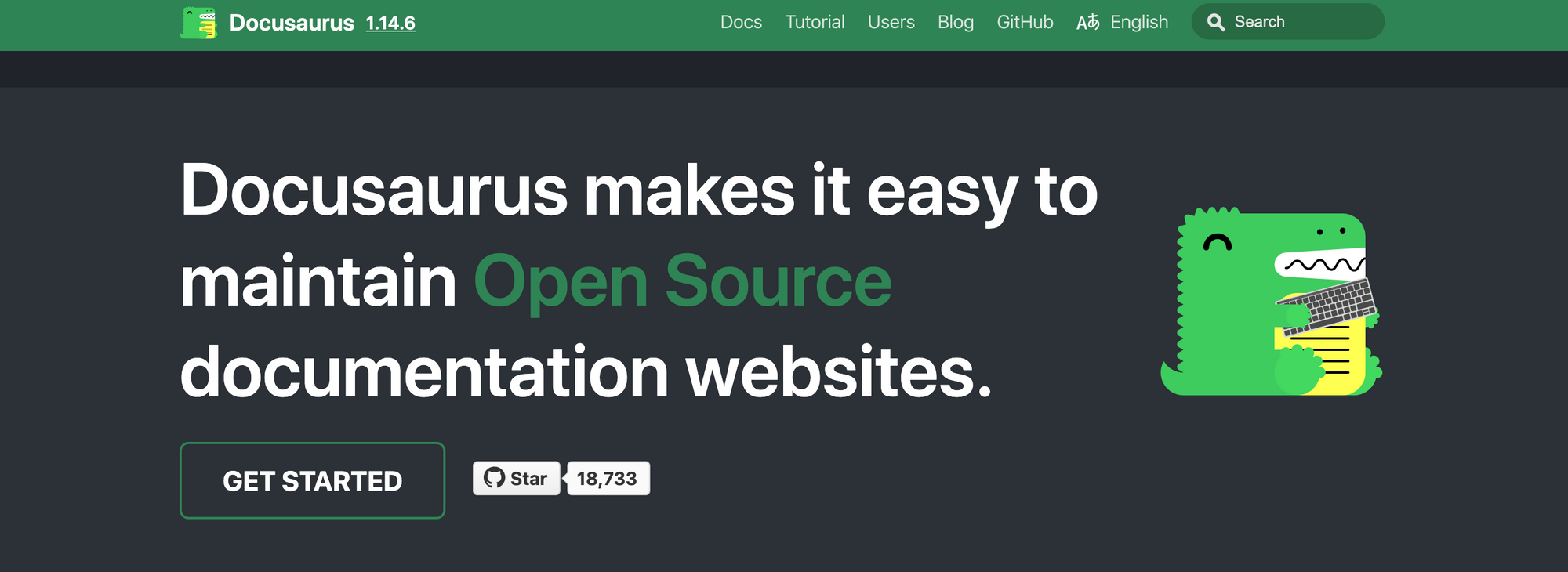Focus the Search input field
1568x572 pixels.
tap(1287, 21)
